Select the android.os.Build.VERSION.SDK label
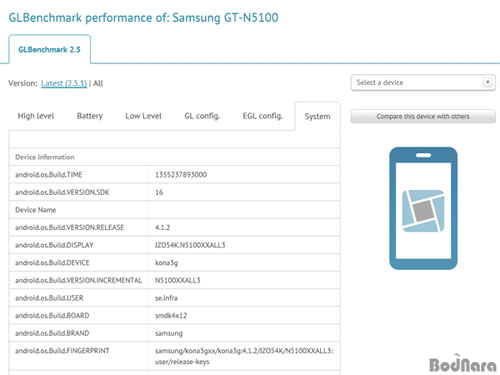The width and height of the screenshot is (500, 375). coord(62,192)
